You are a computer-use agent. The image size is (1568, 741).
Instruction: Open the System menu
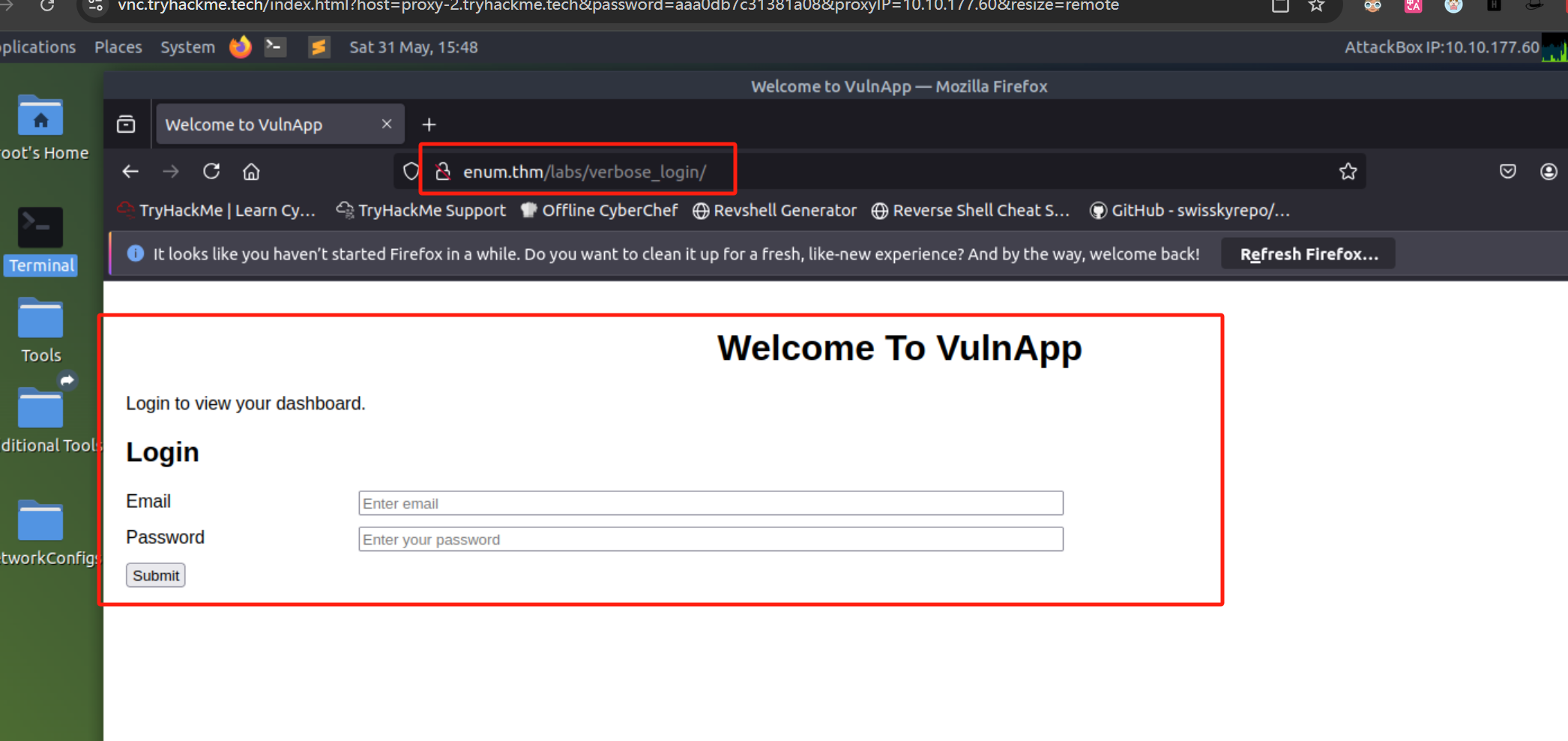click(x=187, y=47)
